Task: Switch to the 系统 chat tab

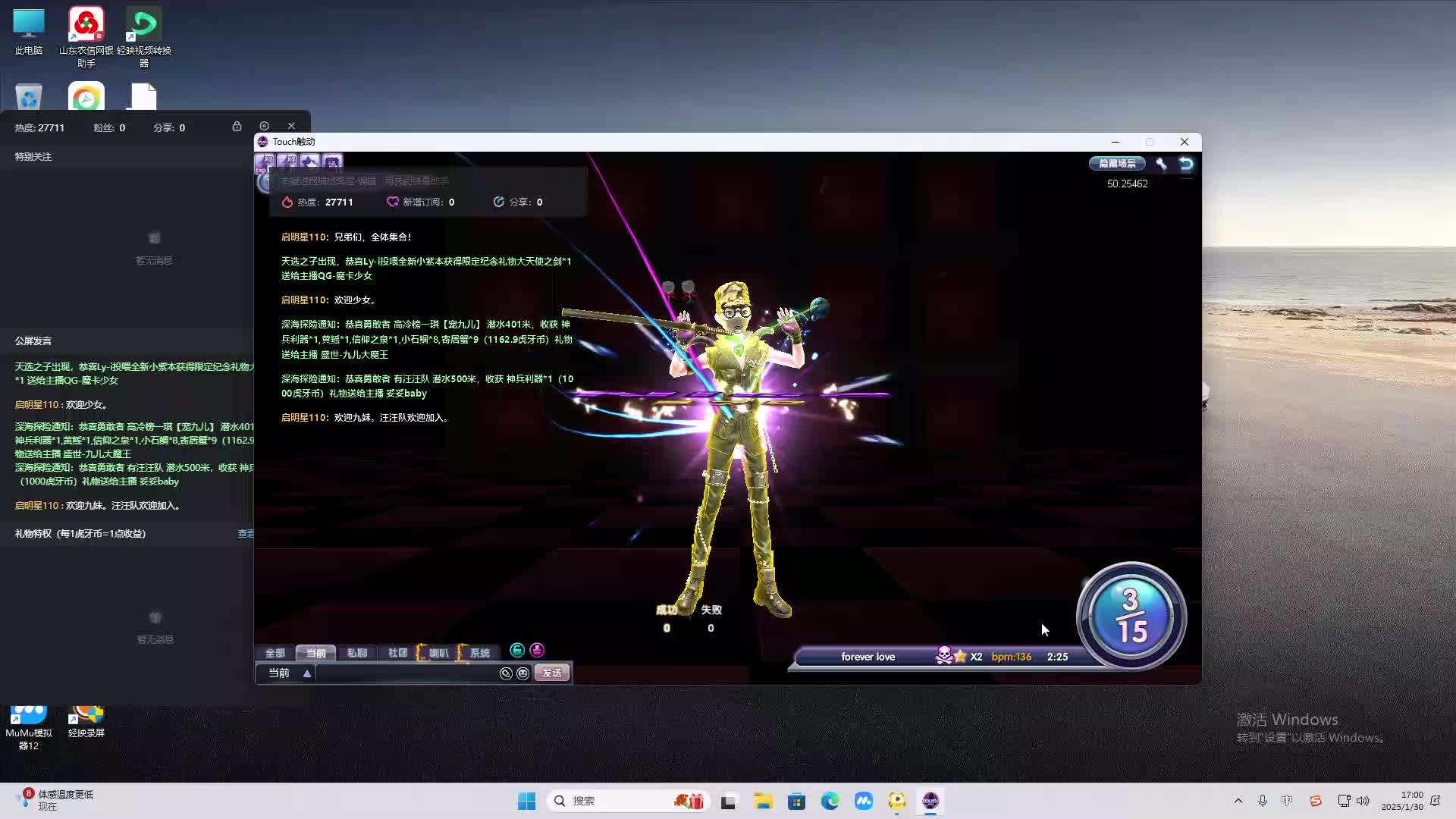Action: 479,653
